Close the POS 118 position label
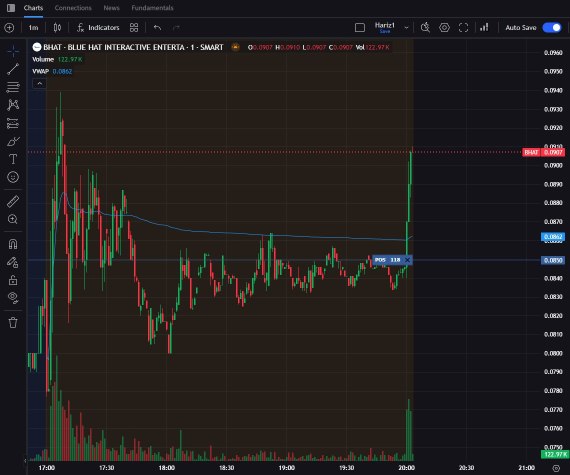This screenshot has height=475, width=570. click(408, 260)
